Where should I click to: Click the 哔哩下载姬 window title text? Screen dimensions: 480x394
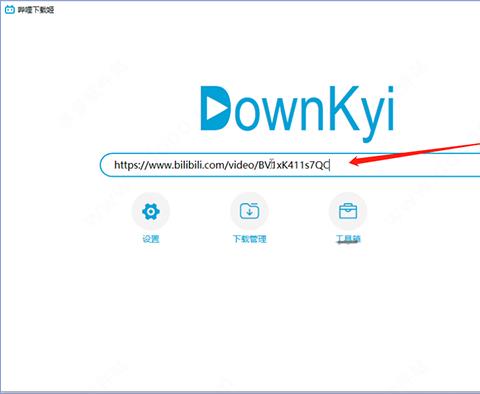tap(36, 10)
